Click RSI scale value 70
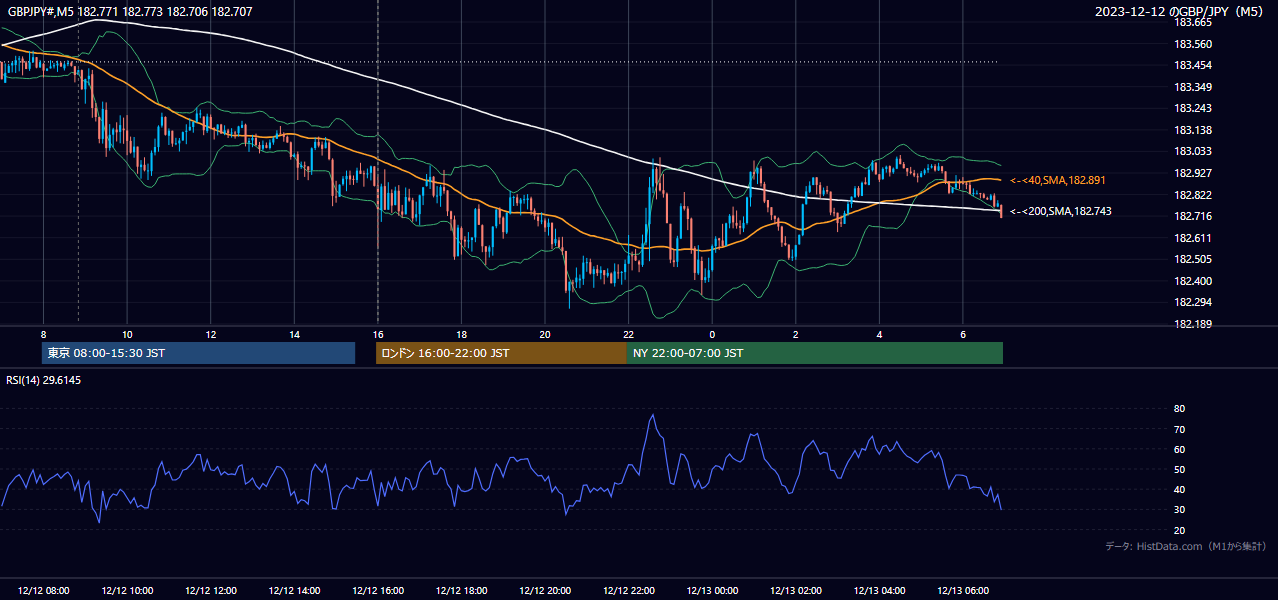This screenshot has height=600, width=1278. [1179, 429]
